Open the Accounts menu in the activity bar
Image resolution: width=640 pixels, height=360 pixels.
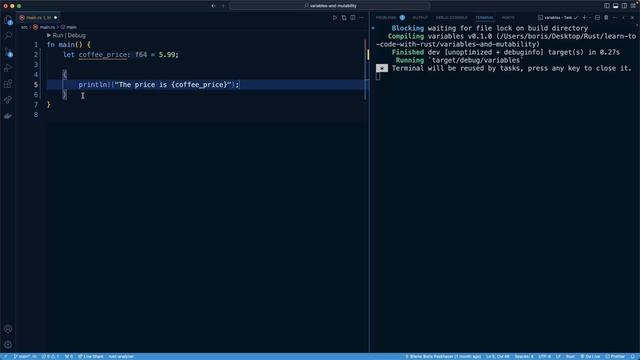(8, 329)
